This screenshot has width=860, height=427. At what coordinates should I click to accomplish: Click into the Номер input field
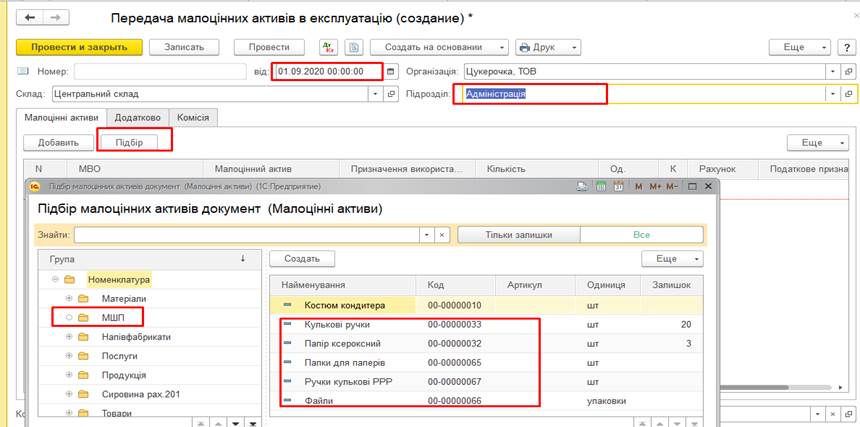tap(159, 71)
